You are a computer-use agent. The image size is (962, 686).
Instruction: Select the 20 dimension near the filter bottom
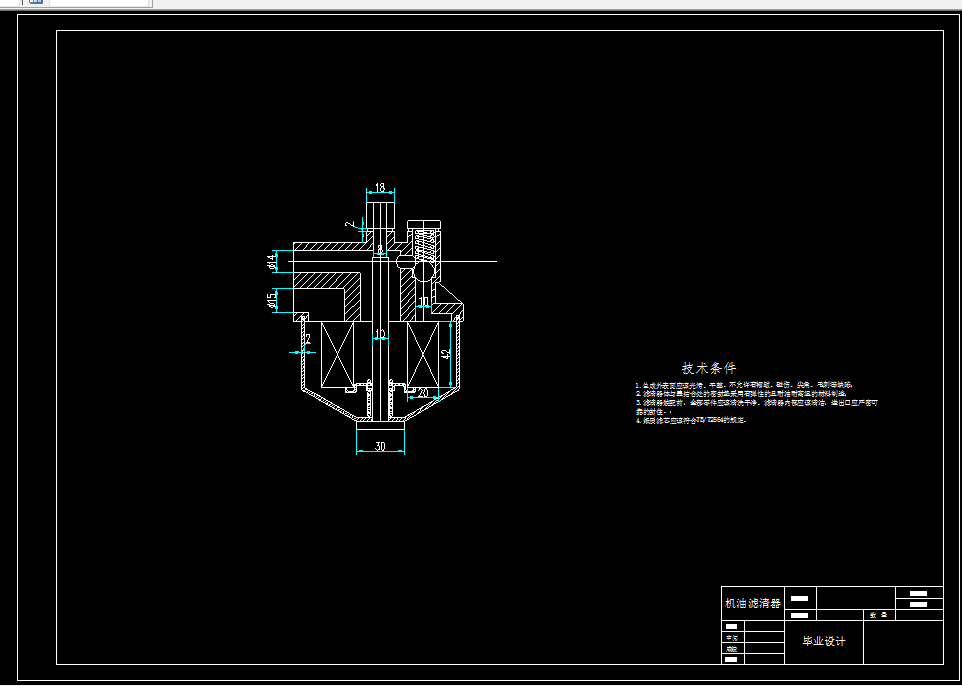[x=423, y=392]
